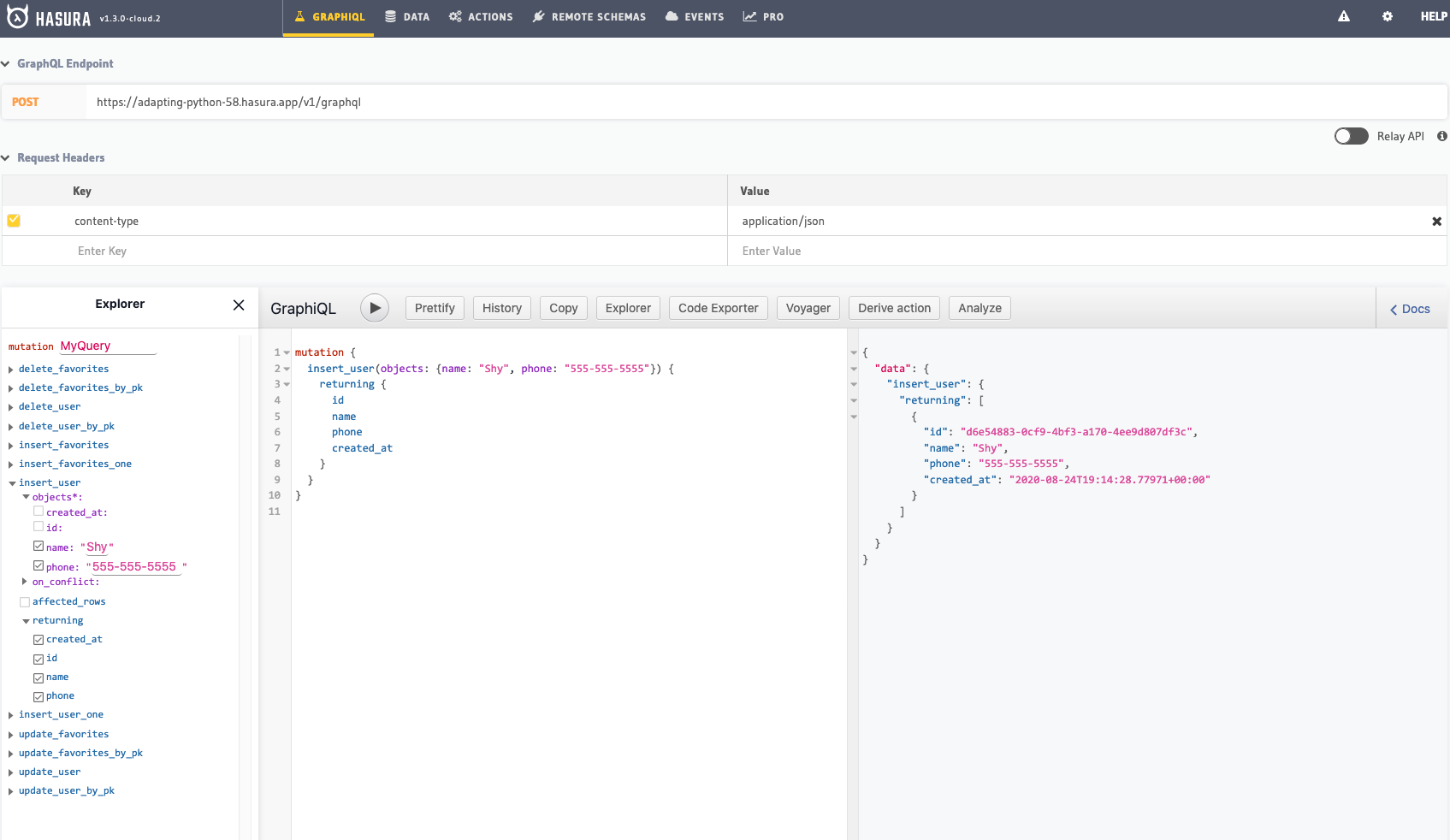Expand delete_user_by_pk node
This screenshot has height=840, width=1450.
tap(11, 427)
